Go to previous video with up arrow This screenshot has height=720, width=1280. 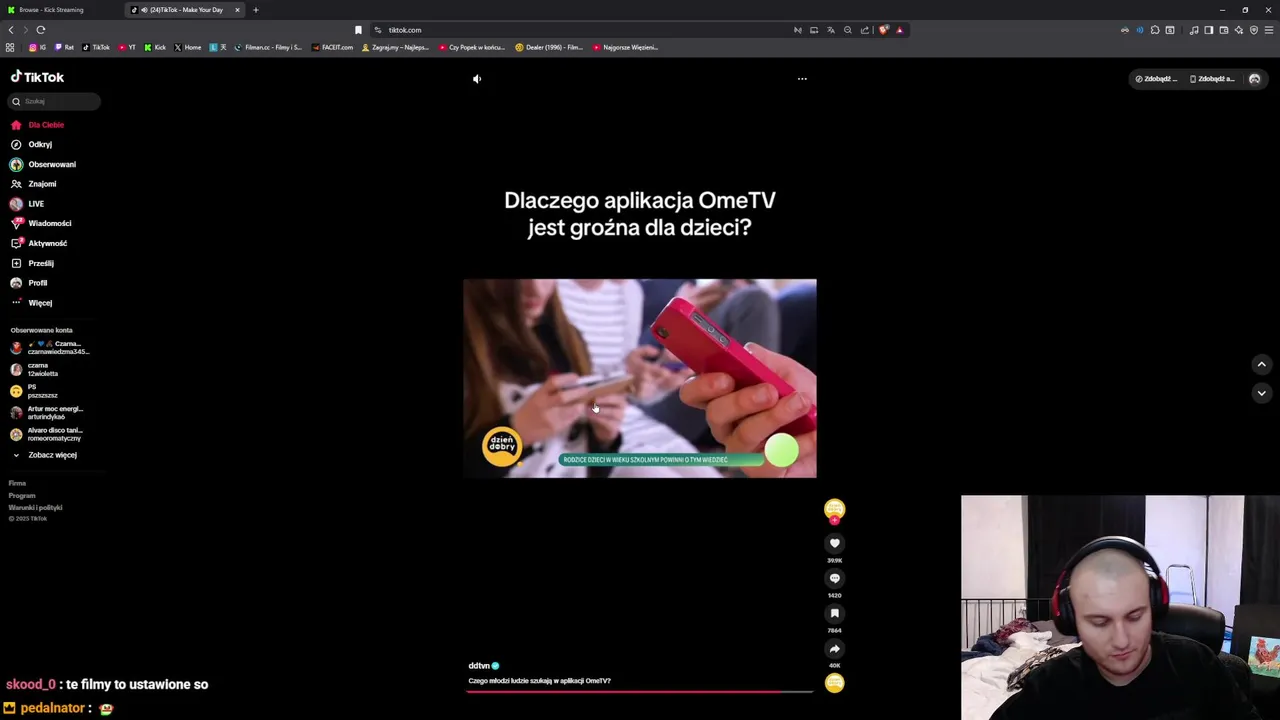[1261, 365]
